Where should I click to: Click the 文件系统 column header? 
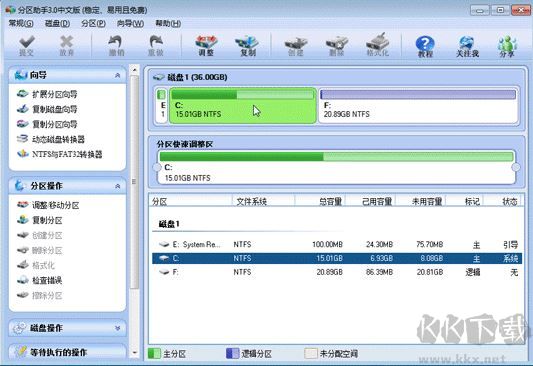pos(263,202)
